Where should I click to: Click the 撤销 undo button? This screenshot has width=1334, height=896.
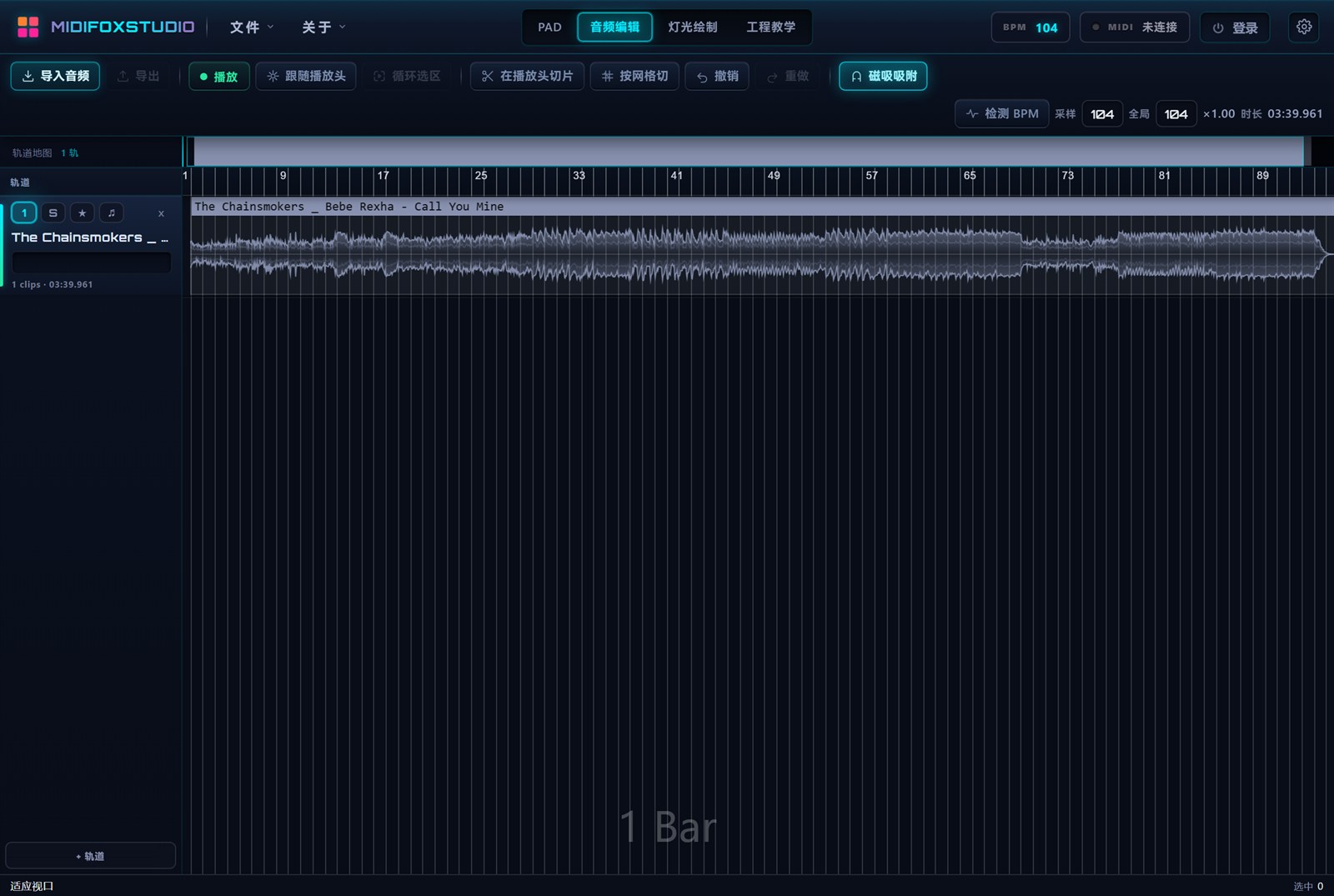pyautogui.click(x=717, y=76)
